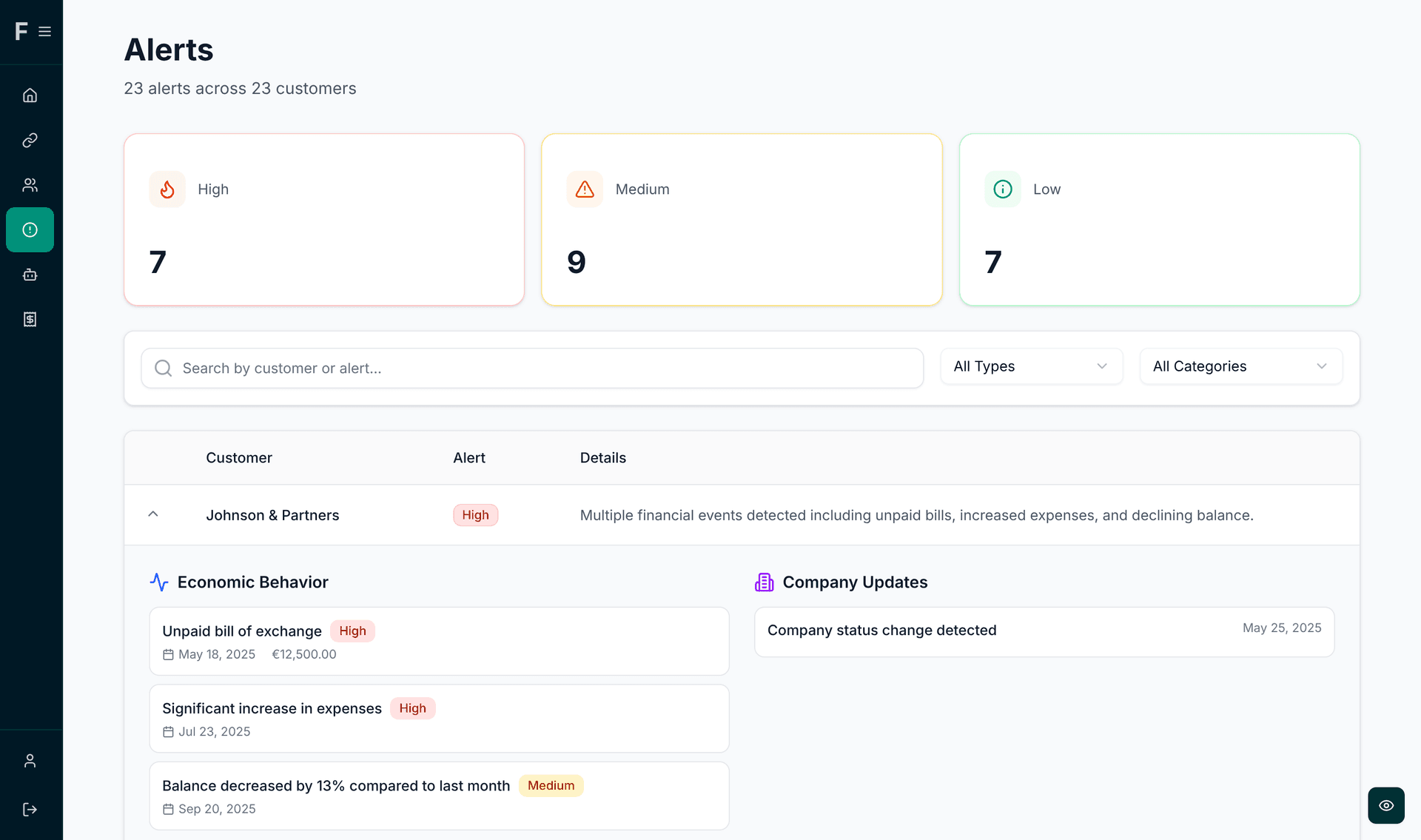The width and height of the screenshot is (1421, 840).
Task: Click the invoice/receipt sidebar icon
Action: point(30,319)
